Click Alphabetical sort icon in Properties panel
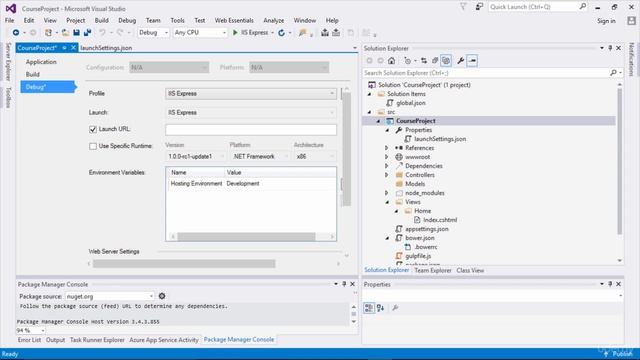640x360 pixels. click(380, 308)
